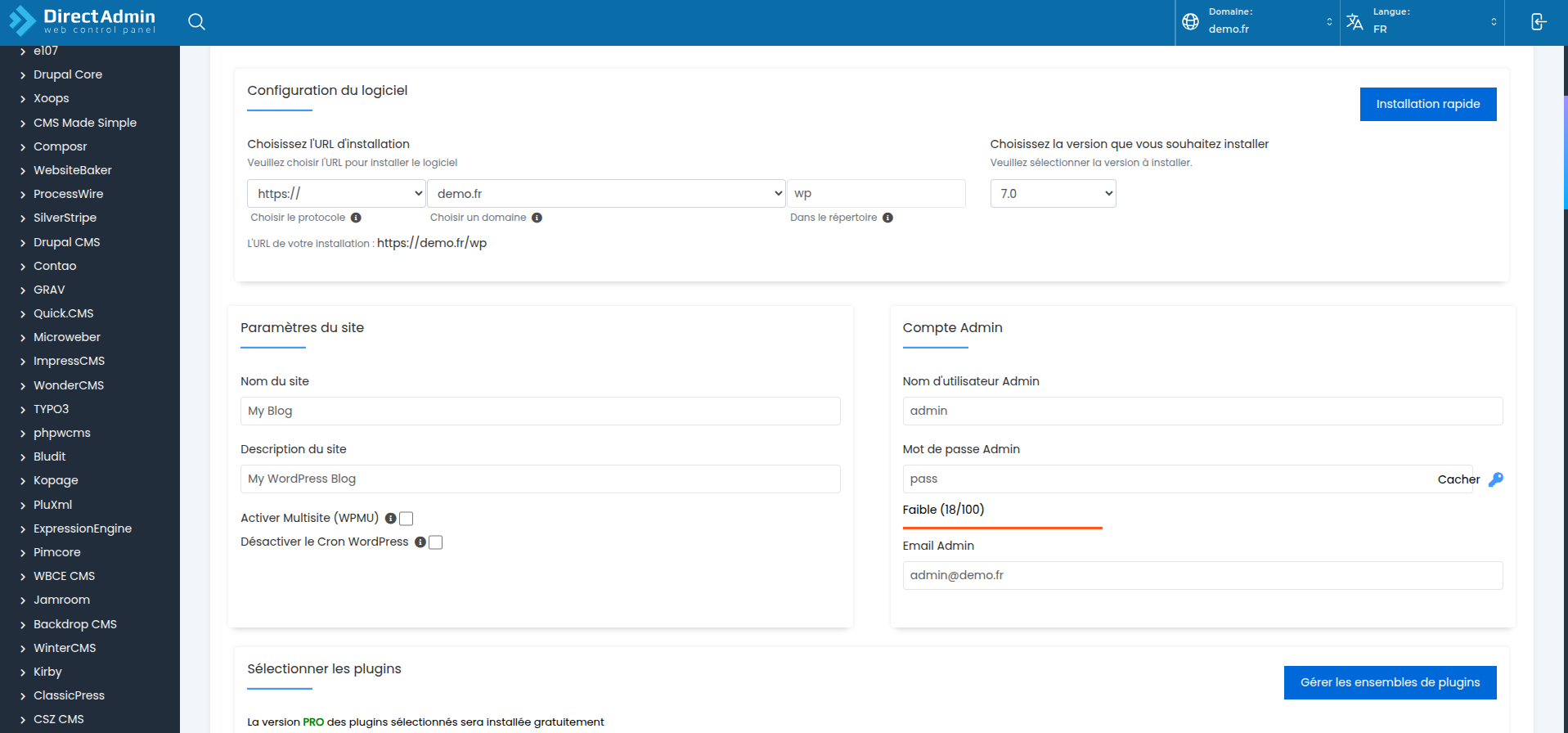Click the DirectAdmin logo
Screen dimensions: 1568x733
(82, 21)
